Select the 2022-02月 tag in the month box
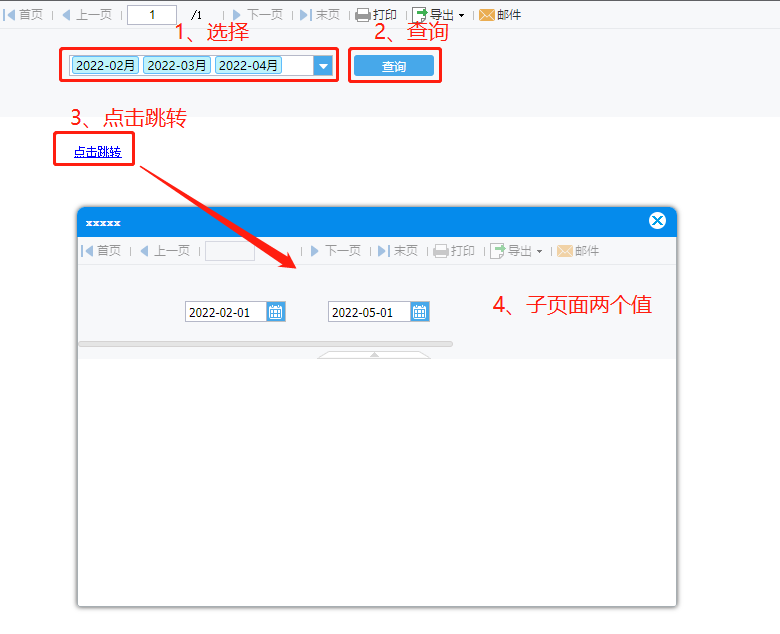 (x=105, y=65)
